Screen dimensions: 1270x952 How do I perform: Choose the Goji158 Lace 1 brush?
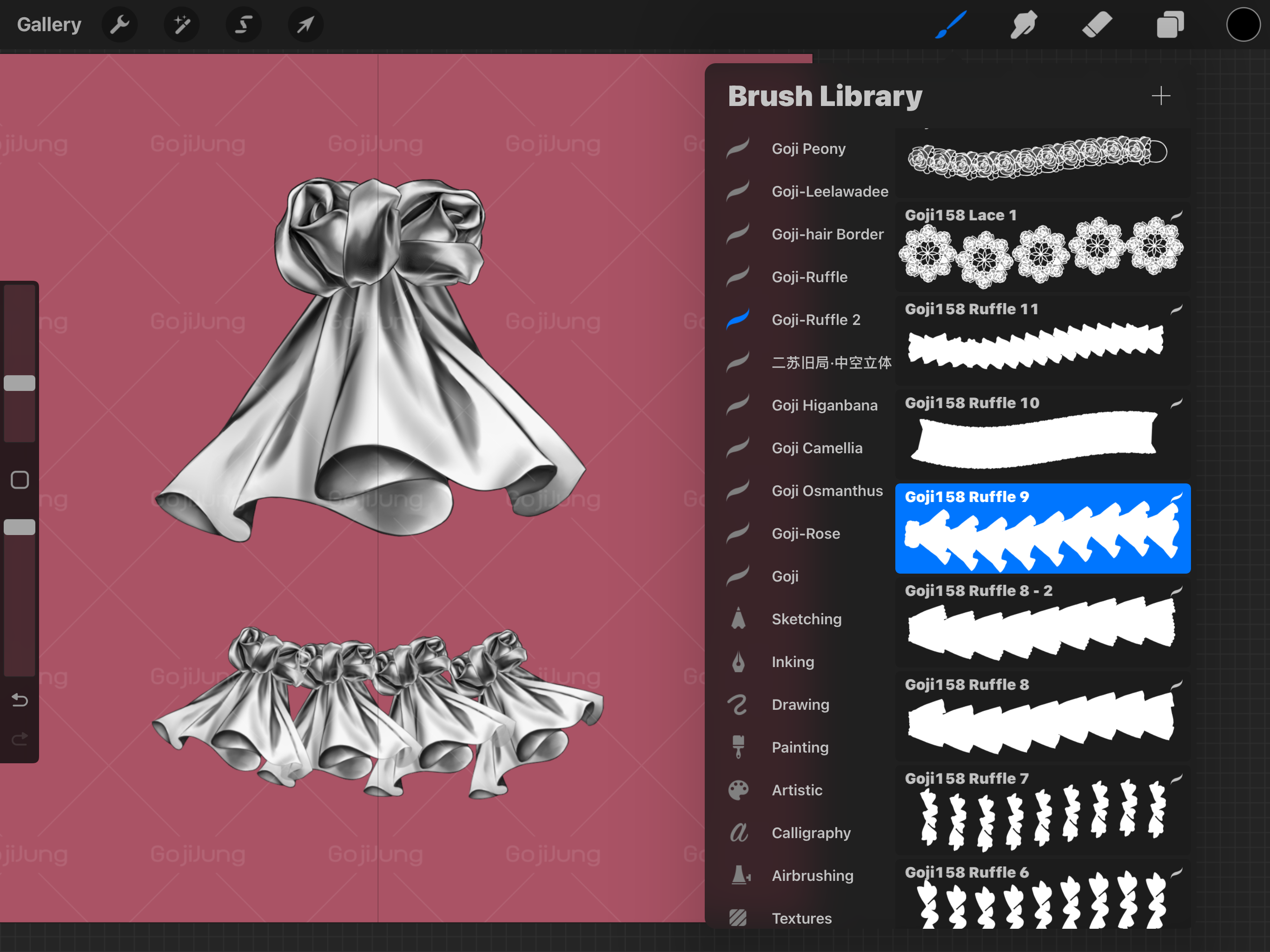[1042, 247]
